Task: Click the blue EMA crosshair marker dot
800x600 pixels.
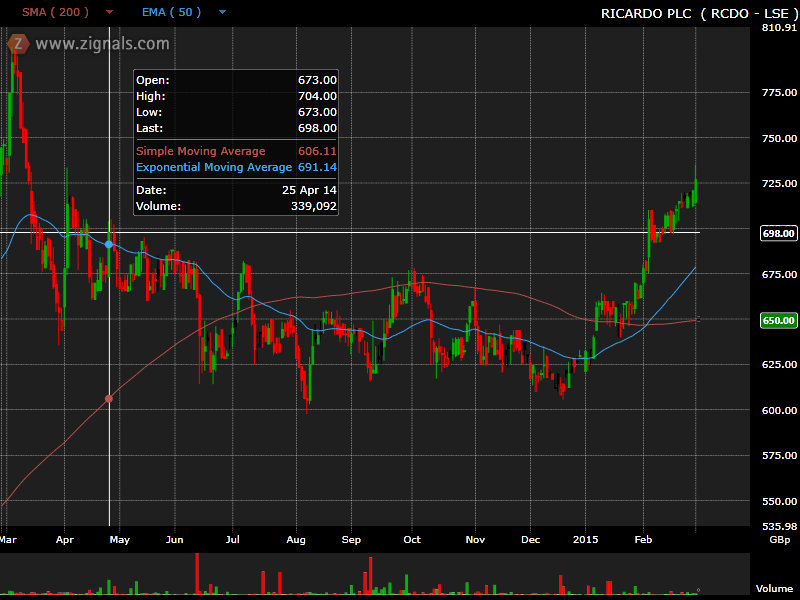Action: click(109, 244)
